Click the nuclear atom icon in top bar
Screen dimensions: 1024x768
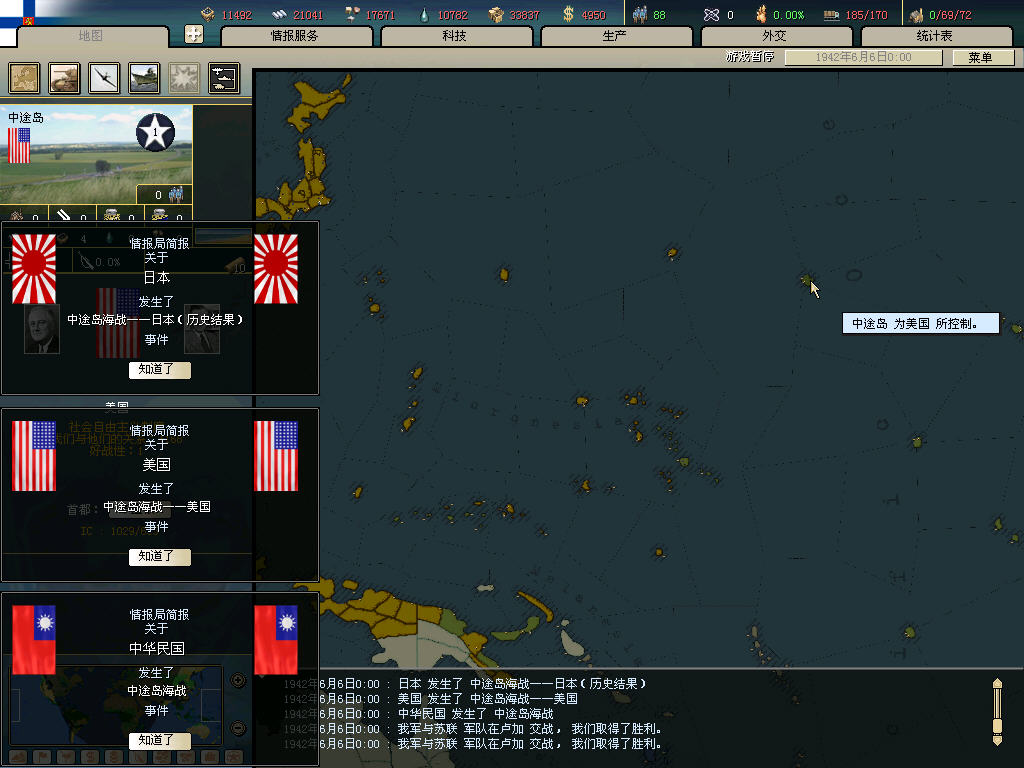click(x=711, y=14)
